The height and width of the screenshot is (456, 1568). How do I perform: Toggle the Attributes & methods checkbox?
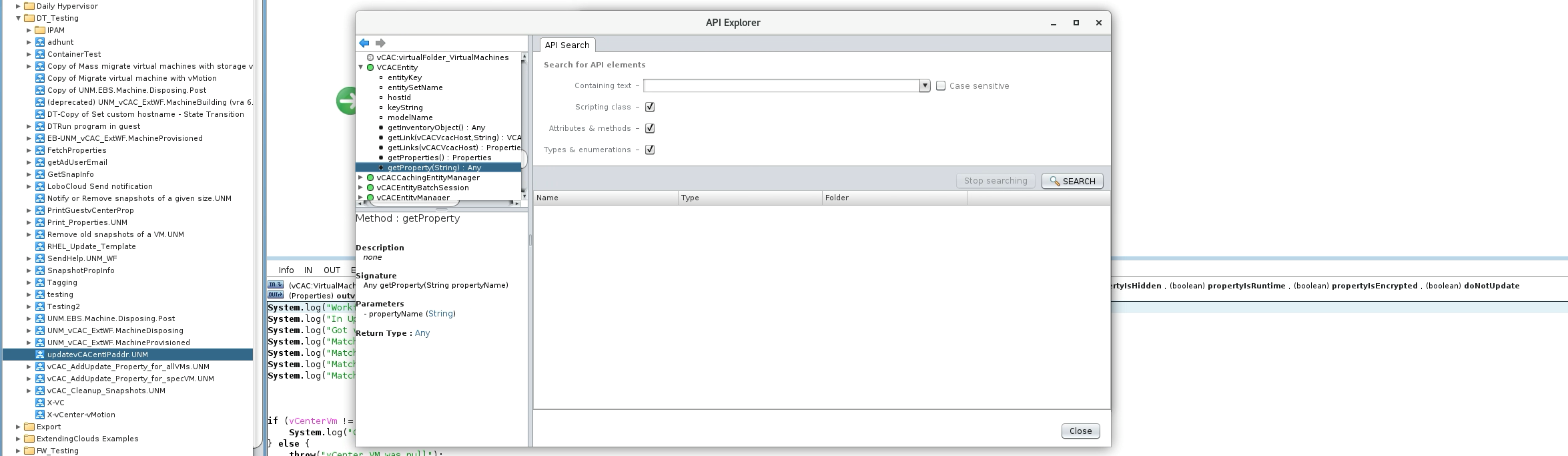650,128
